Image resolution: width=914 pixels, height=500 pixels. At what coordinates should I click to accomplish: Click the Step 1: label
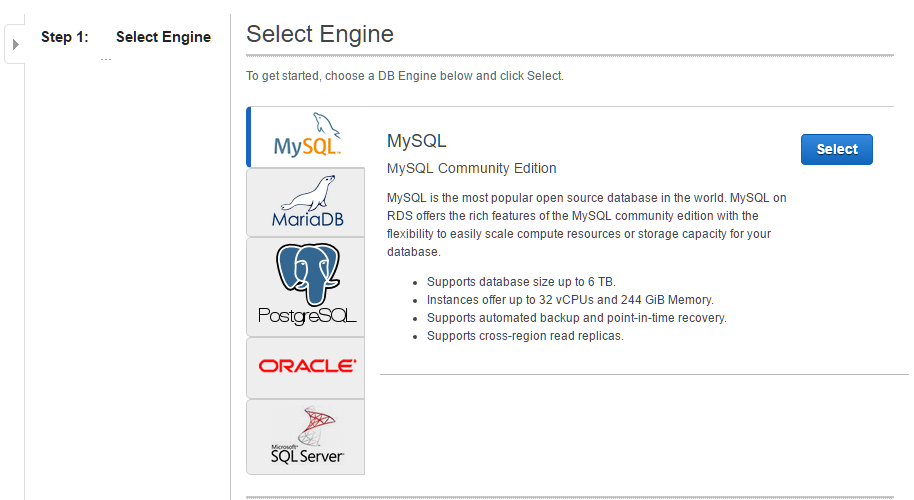click(65, 37)
